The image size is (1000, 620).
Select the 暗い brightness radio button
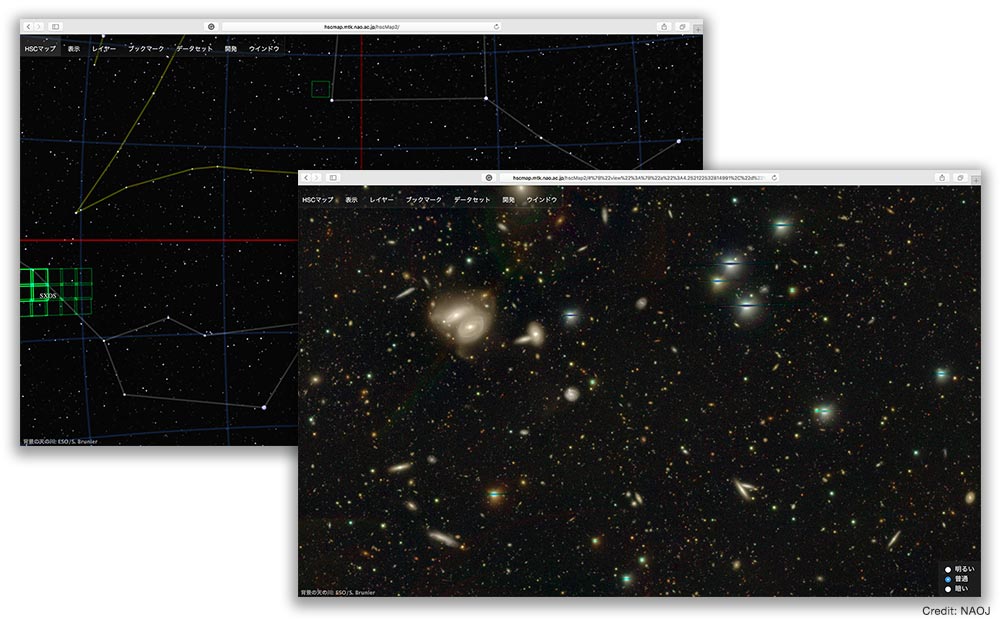point(948,589)
